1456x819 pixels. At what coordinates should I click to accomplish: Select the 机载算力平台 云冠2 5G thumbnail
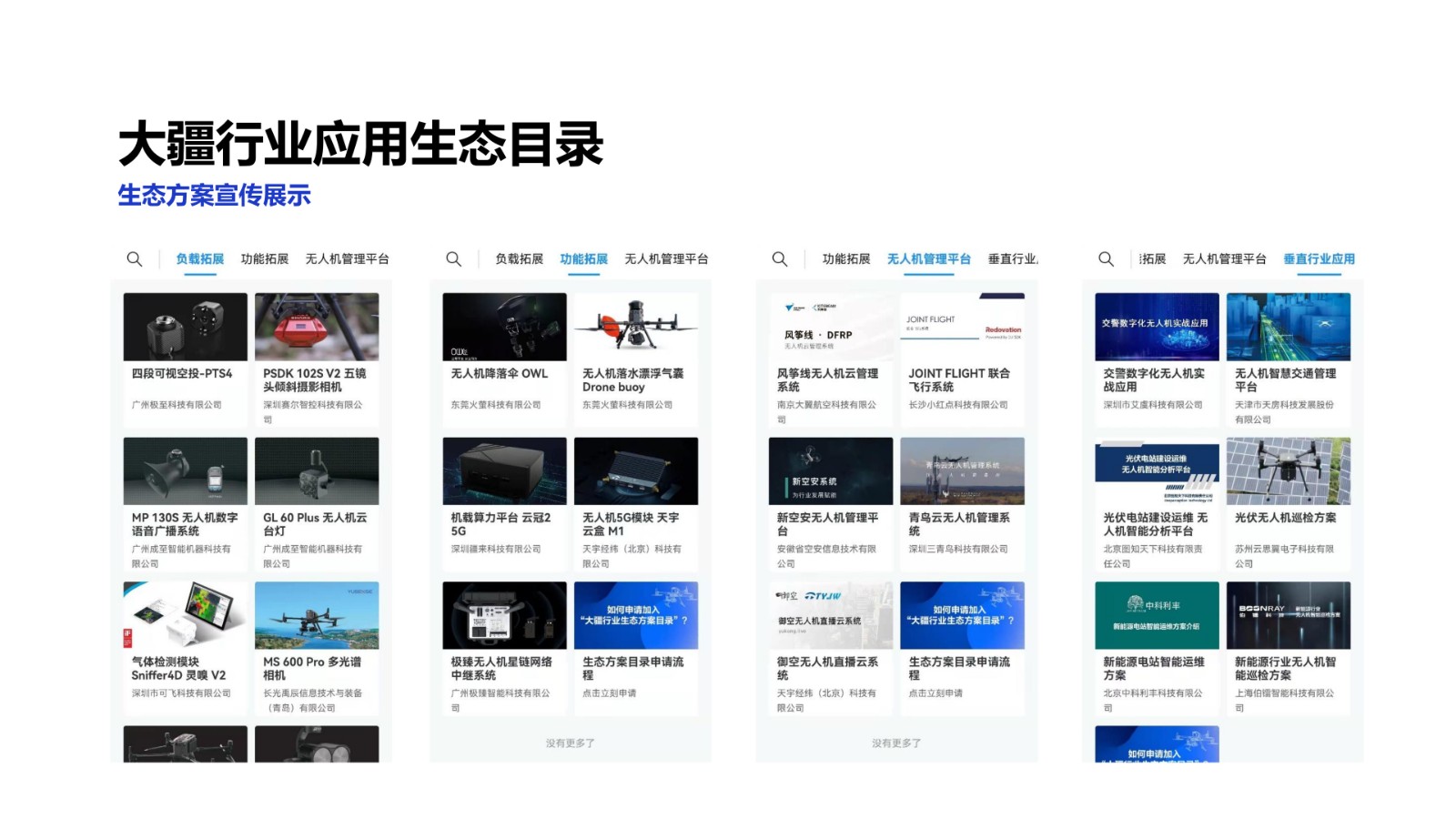(504, 470)
